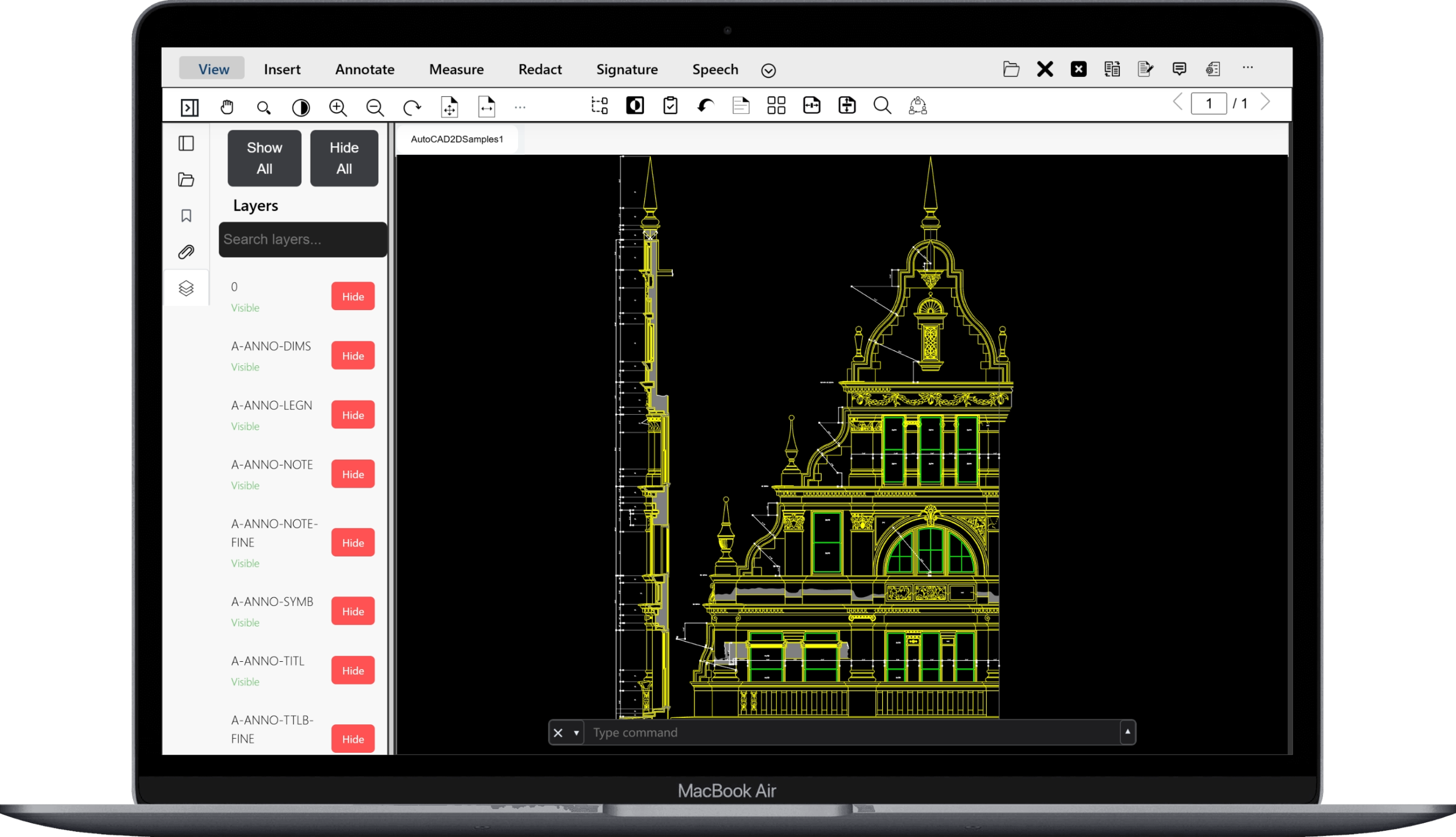The width and height of the screenshot is (1456, 837).
Task: Click the Fit Page icon
Action: point(449,107)
